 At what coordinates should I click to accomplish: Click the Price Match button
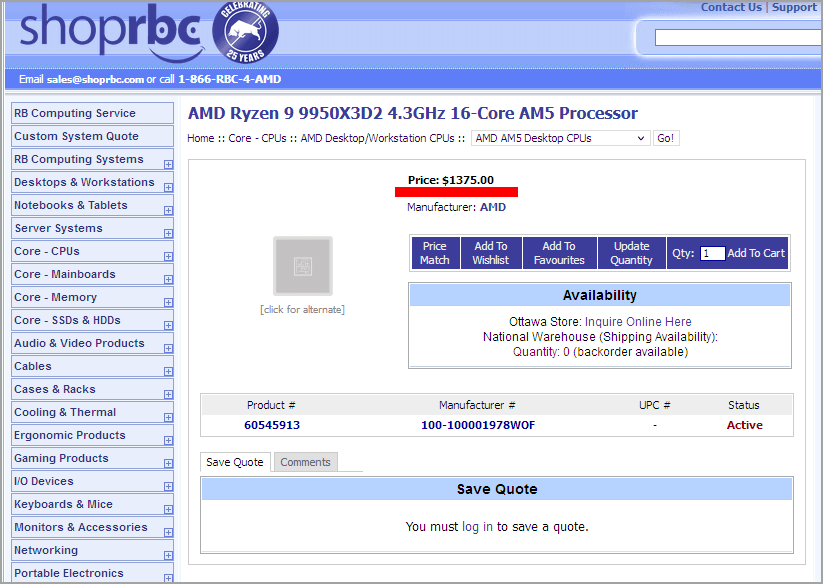click(434, 253)
